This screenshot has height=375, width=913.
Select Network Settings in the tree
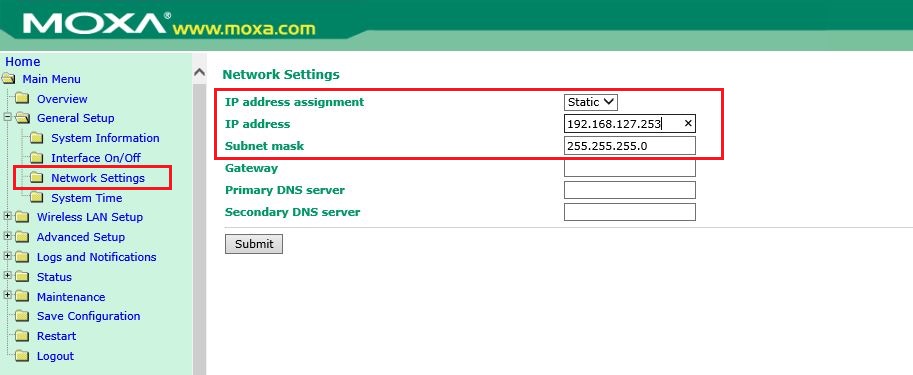tap(98, 178)
